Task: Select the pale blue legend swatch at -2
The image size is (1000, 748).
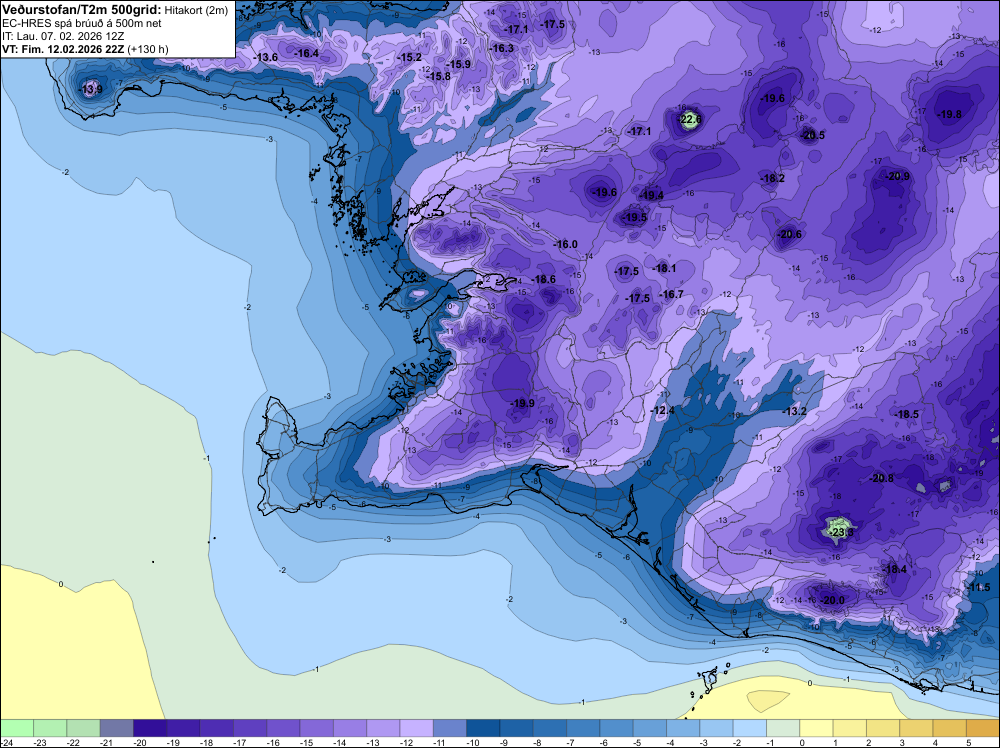Action: click(749, 728)
